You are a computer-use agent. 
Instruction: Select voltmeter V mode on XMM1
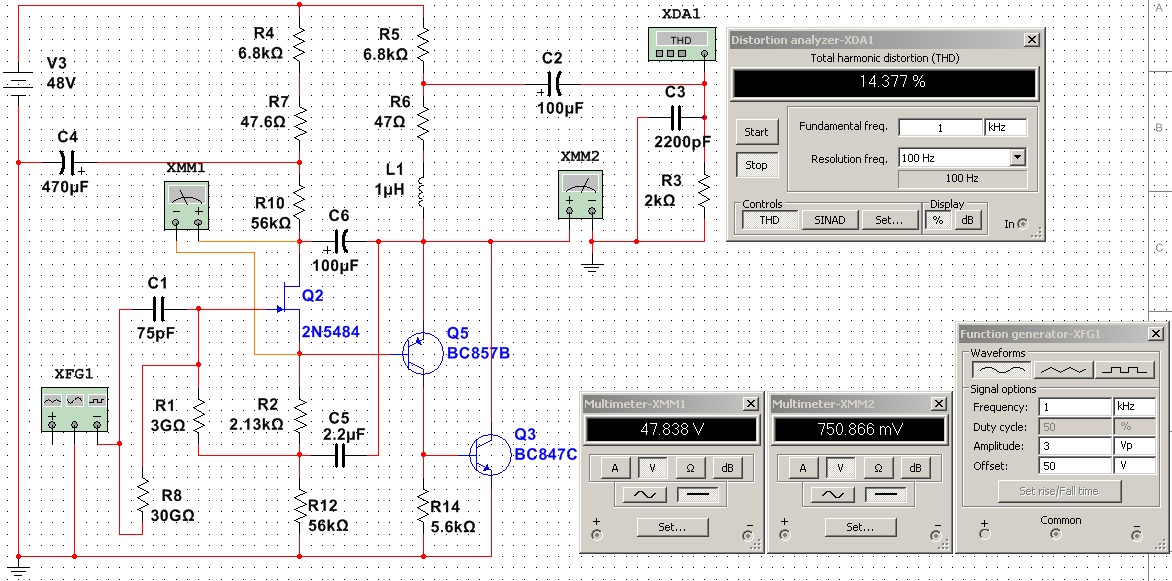(x=653, y=468)
